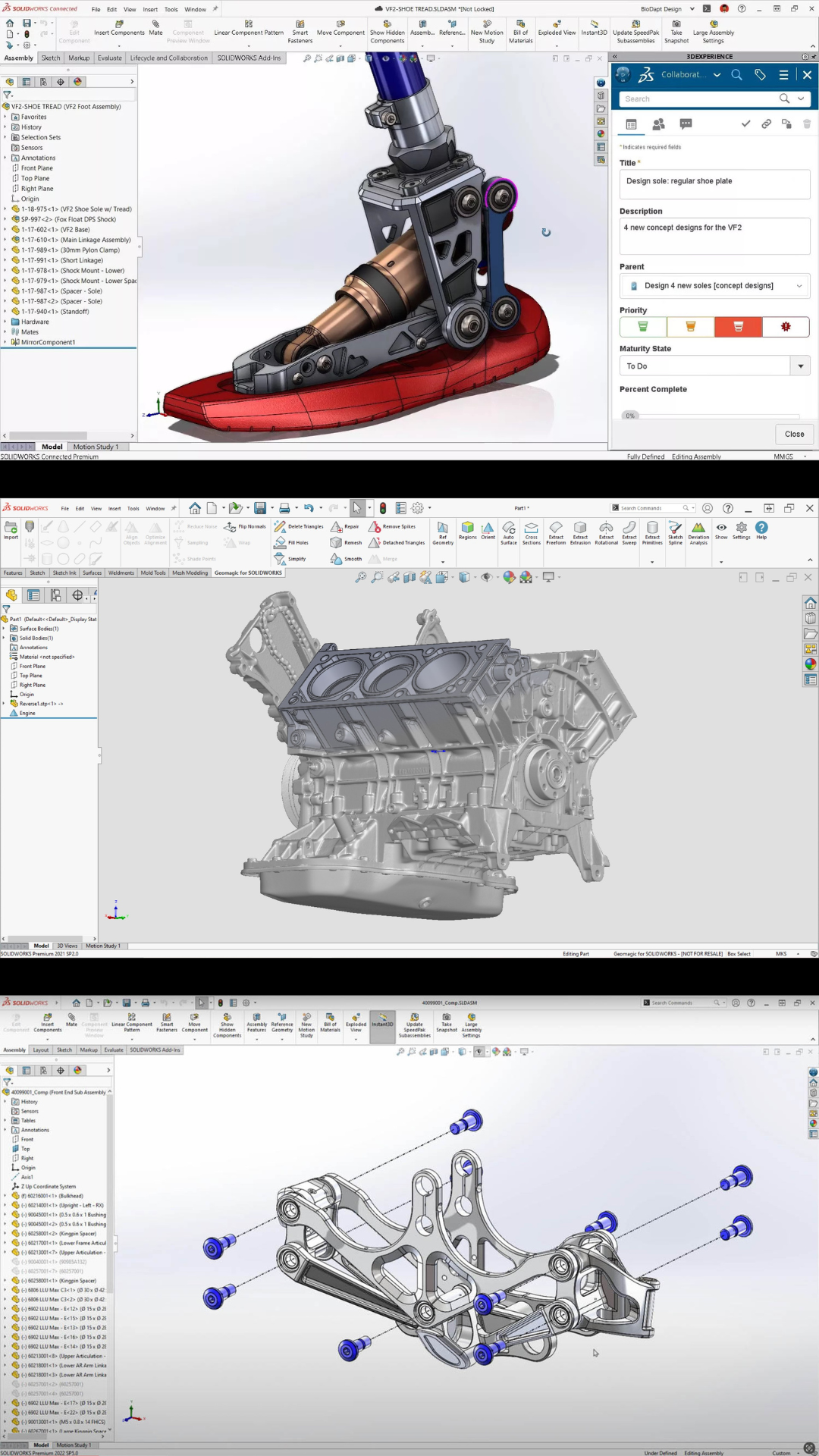Click the people/members icon in 3DEXPERIENCE panel
Viewport: 819px width, 1456px height.
pyautogui.click(x=658, y=124)
